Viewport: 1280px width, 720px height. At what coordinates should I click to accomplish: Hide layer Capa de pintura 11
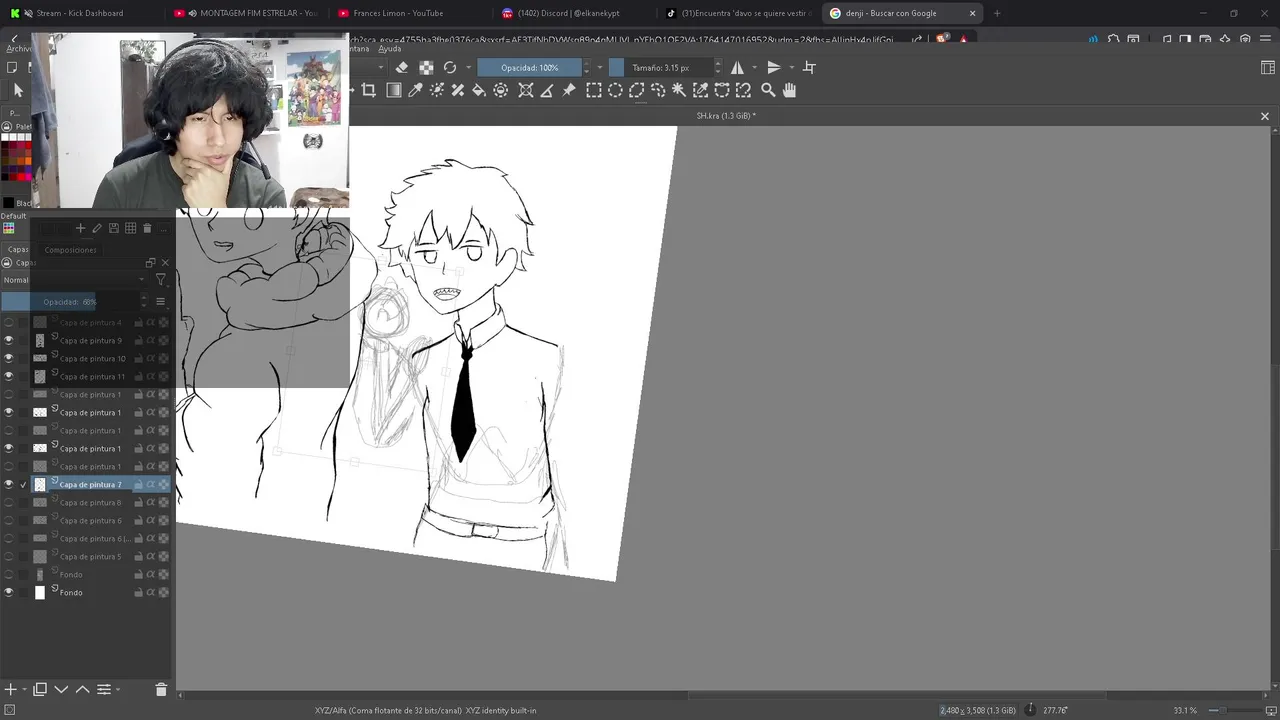[9, 376]
